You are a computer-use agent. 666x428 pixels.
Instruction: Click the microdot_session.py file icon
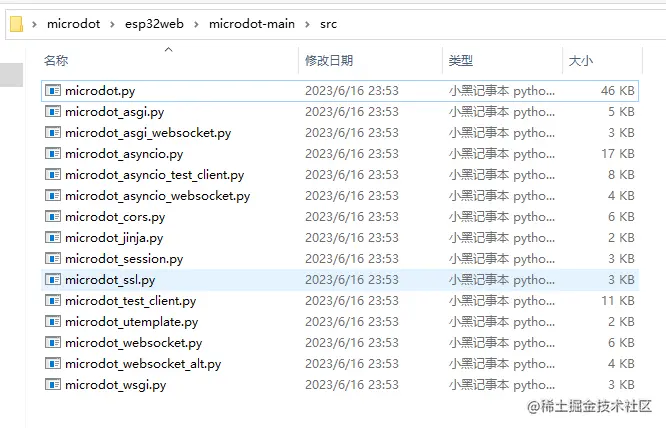53,259
